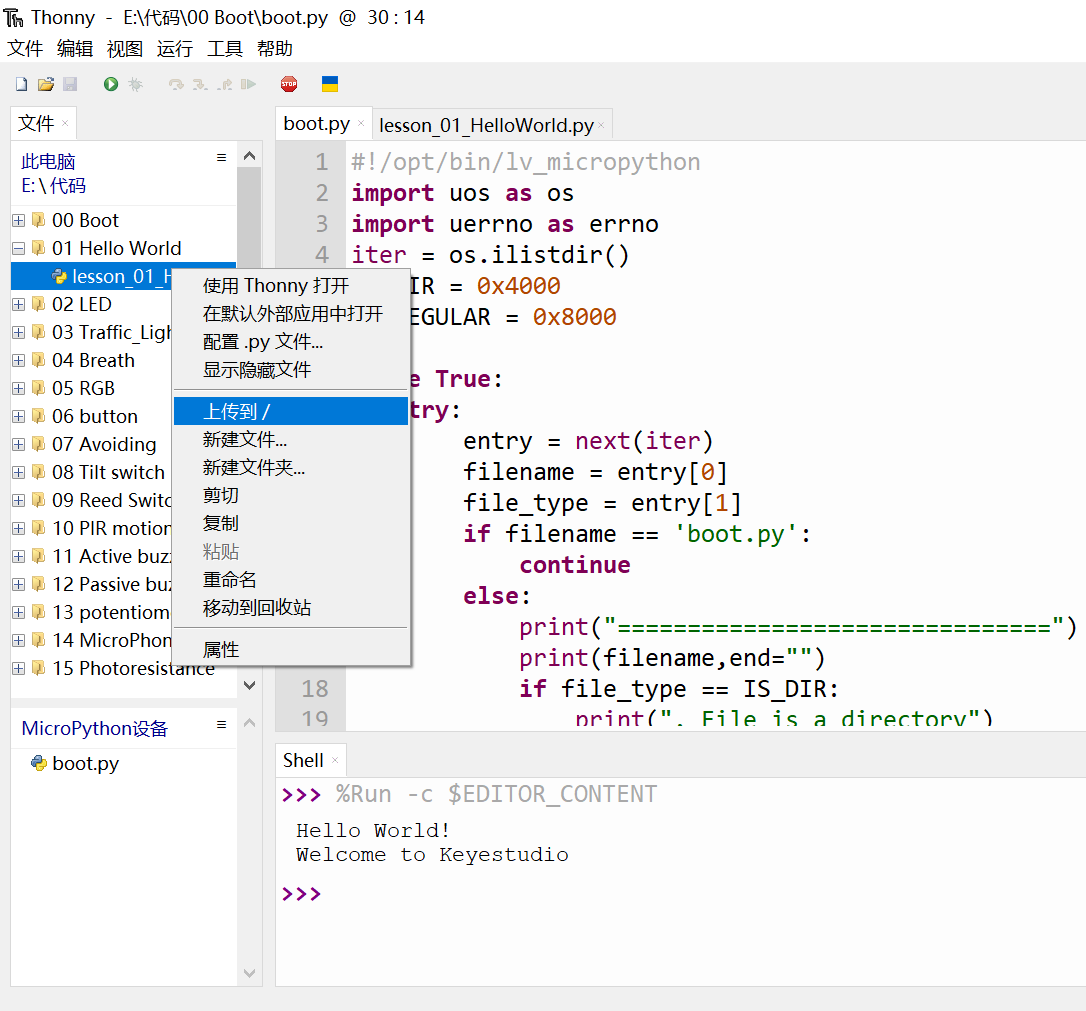Choose 移动到回收站 in context menu
Screen dimensions: 1086x1011
click(291, 608)
